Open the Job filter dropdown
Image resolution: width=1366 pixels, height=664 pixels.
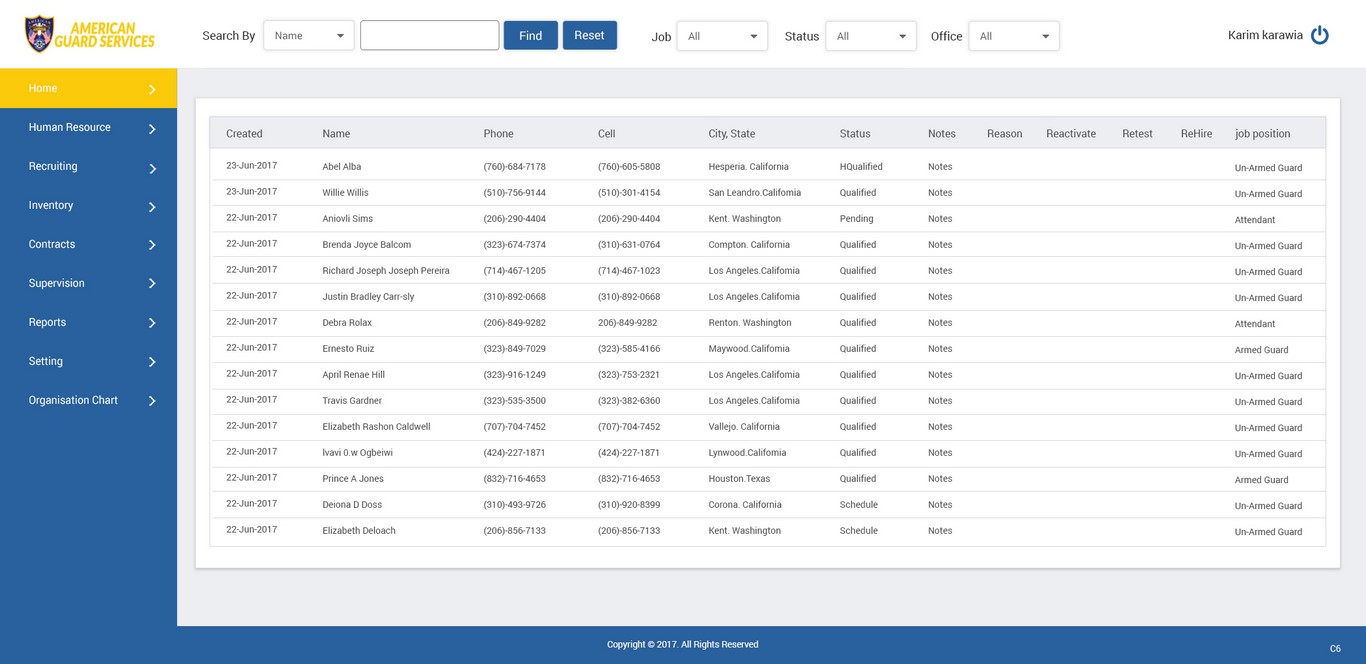pos(722,36)
